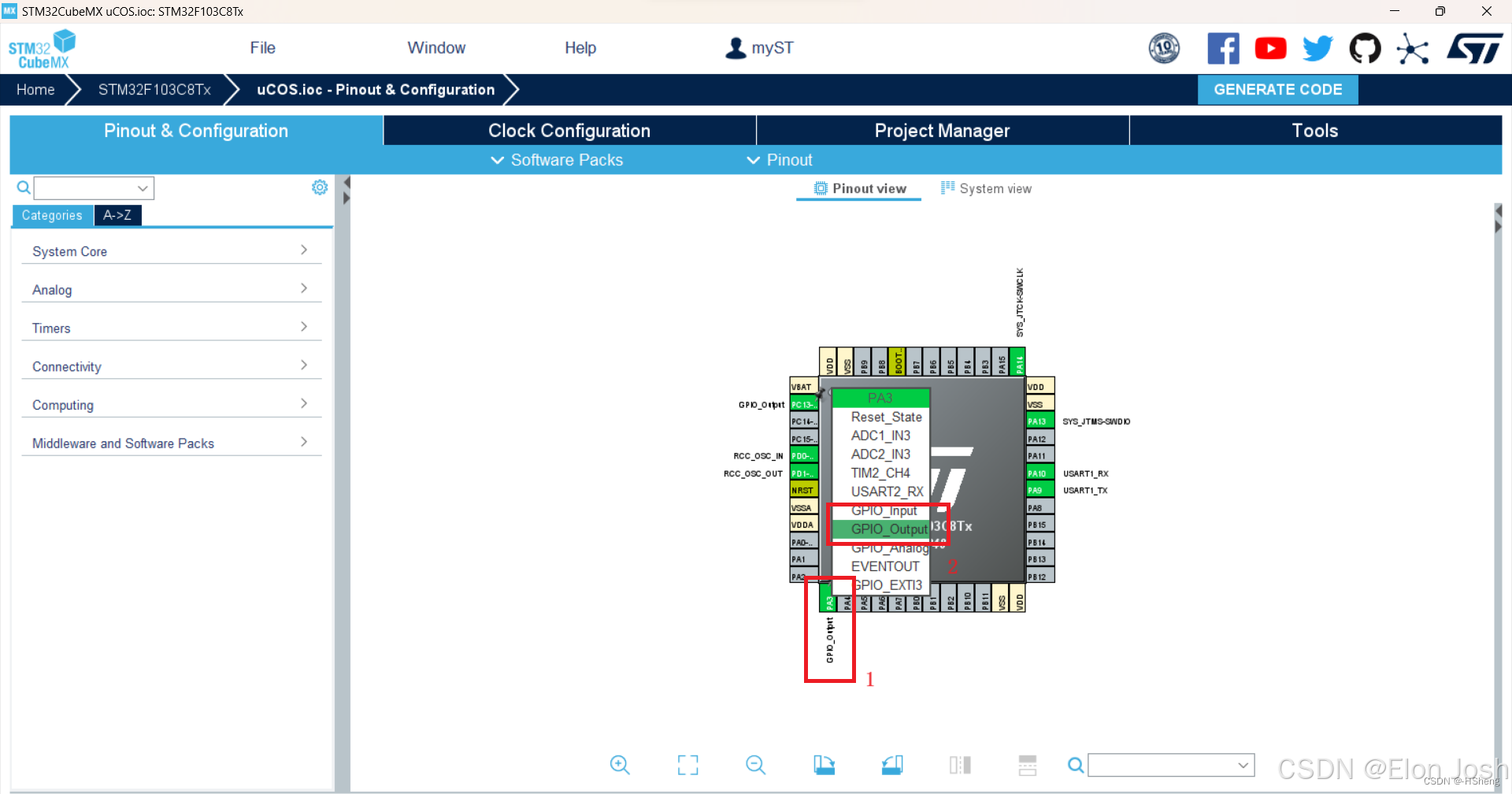Switch to System view
1512x794 pixels.
[986, 188]
